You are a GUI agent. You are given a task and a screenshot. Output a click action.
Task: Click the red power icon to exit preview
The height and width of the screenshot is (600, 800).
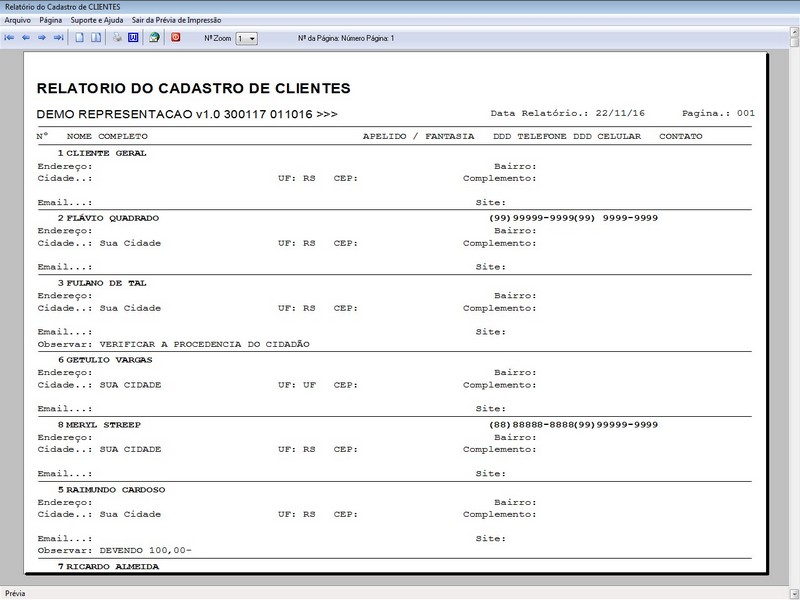[176, 37]
